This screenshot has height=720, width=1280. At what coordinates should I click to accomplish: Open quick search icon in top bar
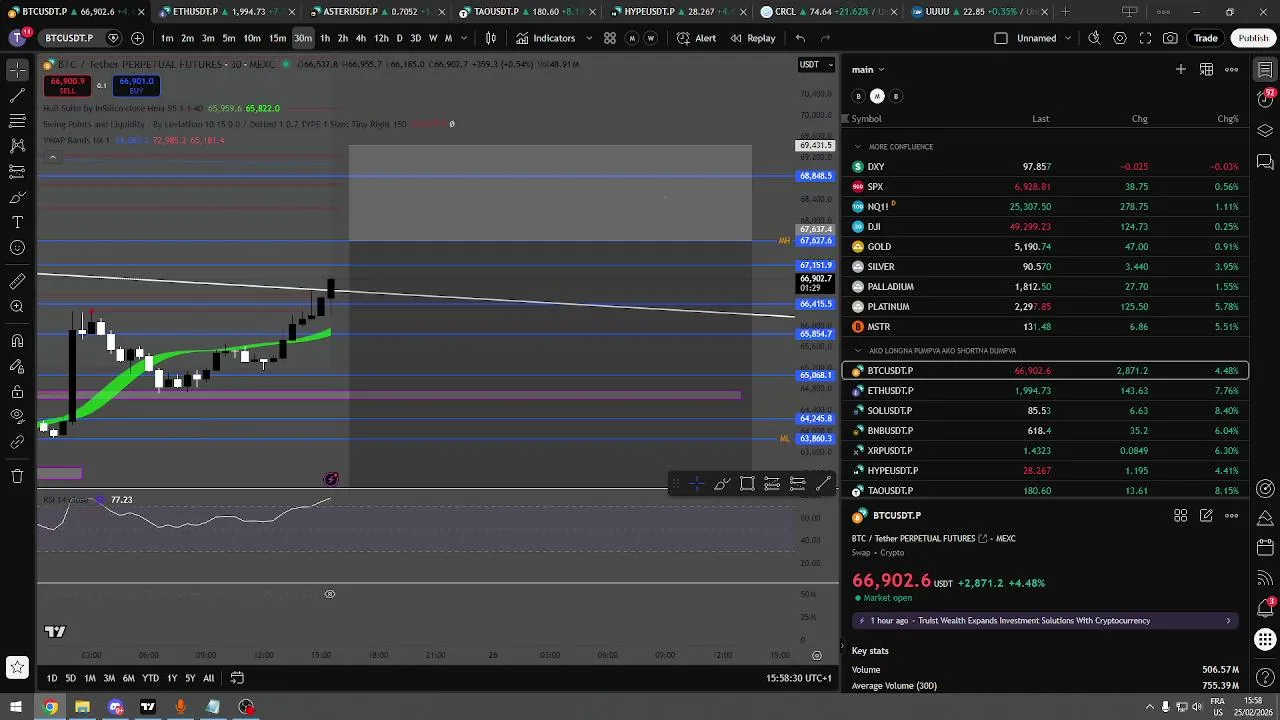1094,38
